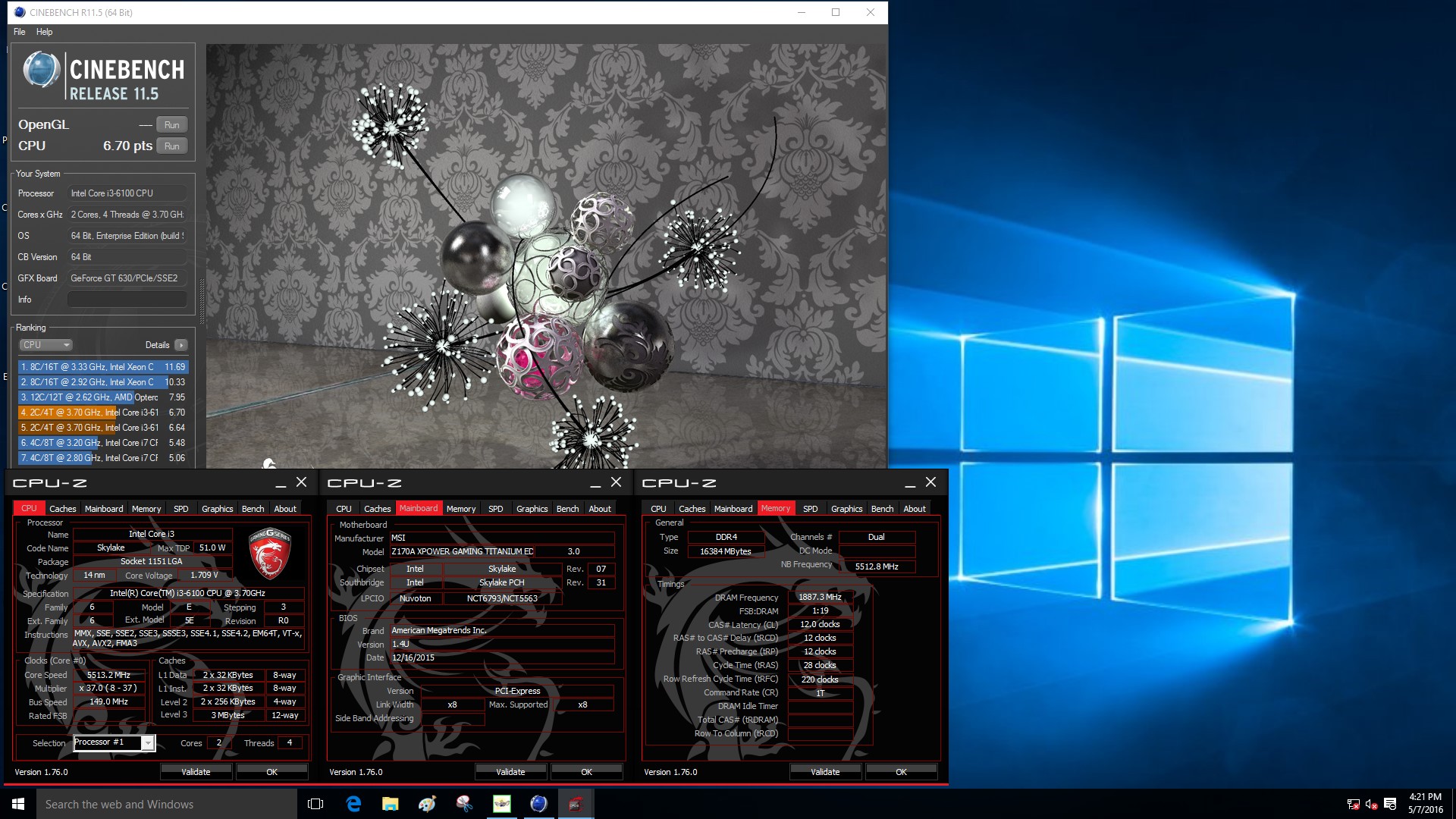1456x819 pixels.
Task: Select ranking row 2 Xeon 10.33
Action: [x=102, y=382]
